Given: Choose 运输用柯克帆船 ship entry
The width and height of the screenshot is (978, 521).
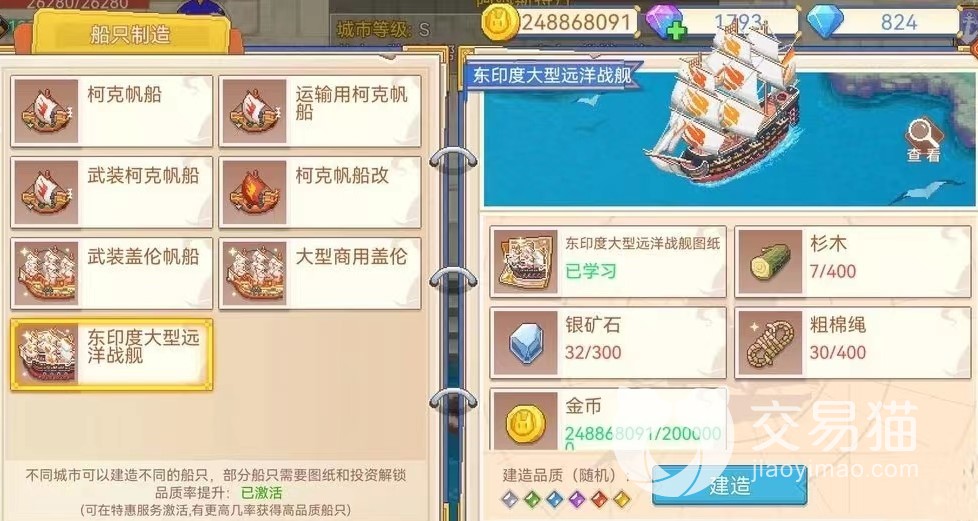Looking at the screenshot, I should (320, 111).
